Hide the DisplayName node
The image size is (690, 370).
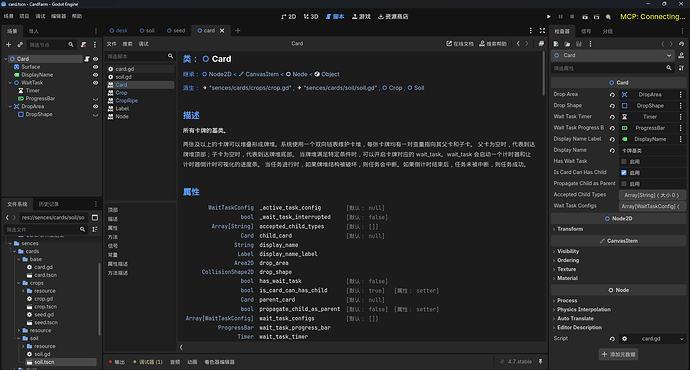(95, 75)
